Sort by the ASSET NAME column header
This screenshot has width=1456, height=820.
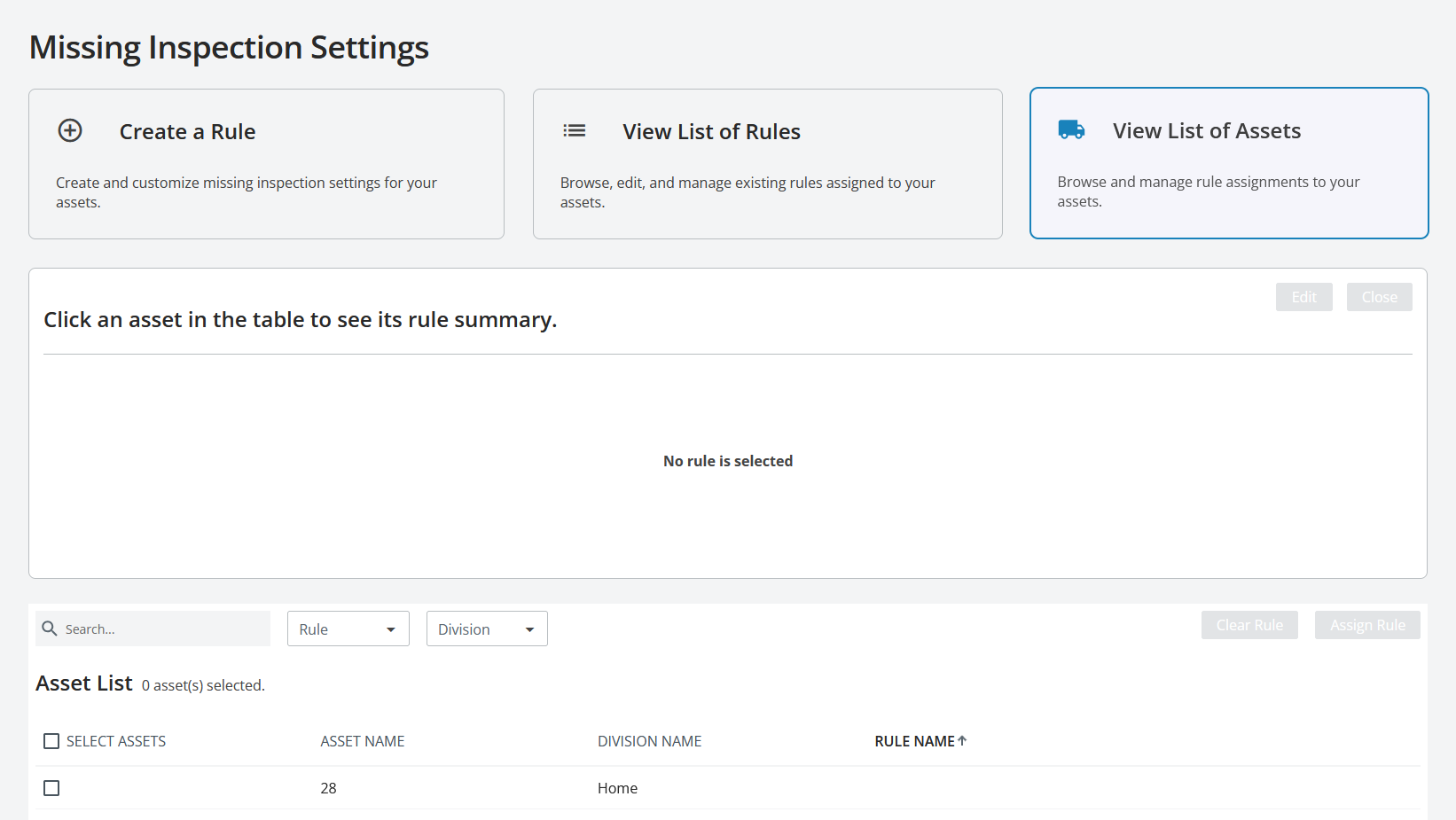click(363, 741)
